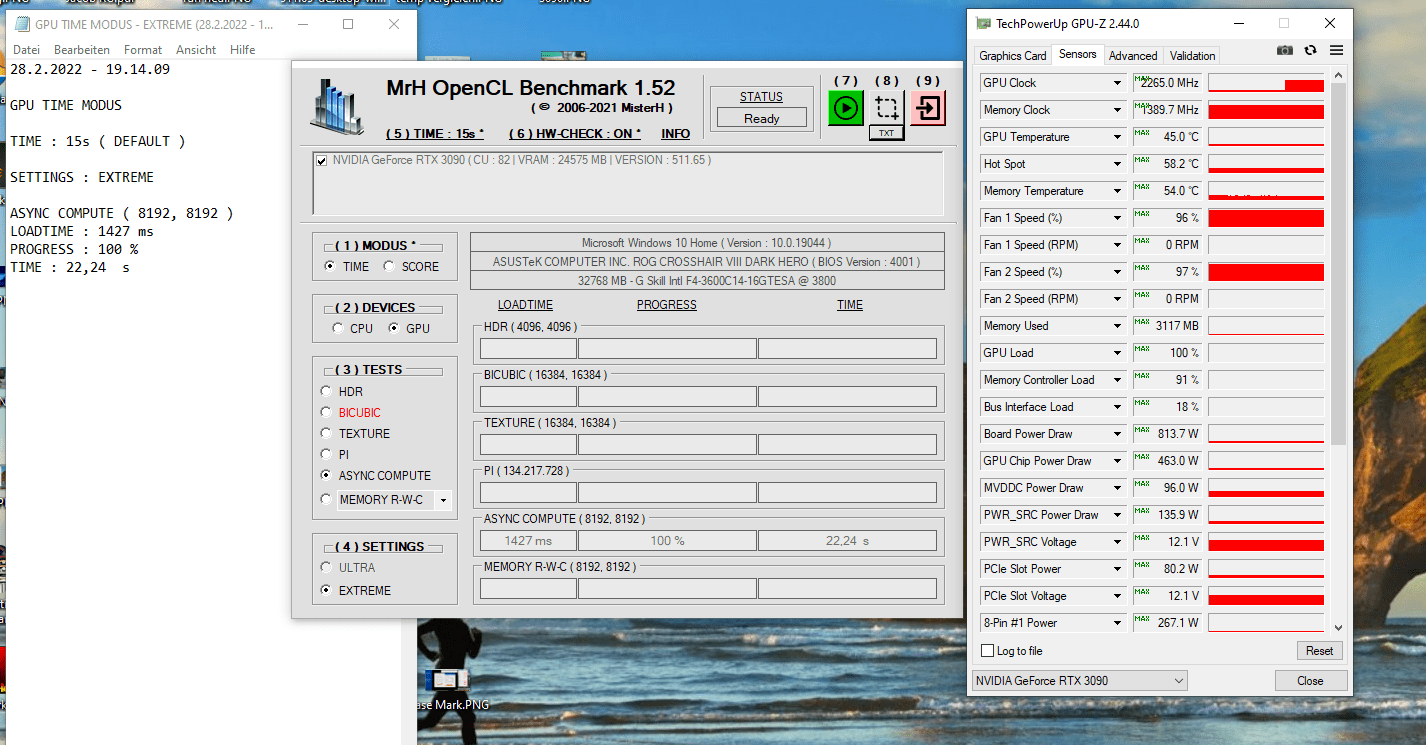1426x745 pixels.
Task: Click the GPU-Z title bar app icon
Action: [x=983, y=23]
